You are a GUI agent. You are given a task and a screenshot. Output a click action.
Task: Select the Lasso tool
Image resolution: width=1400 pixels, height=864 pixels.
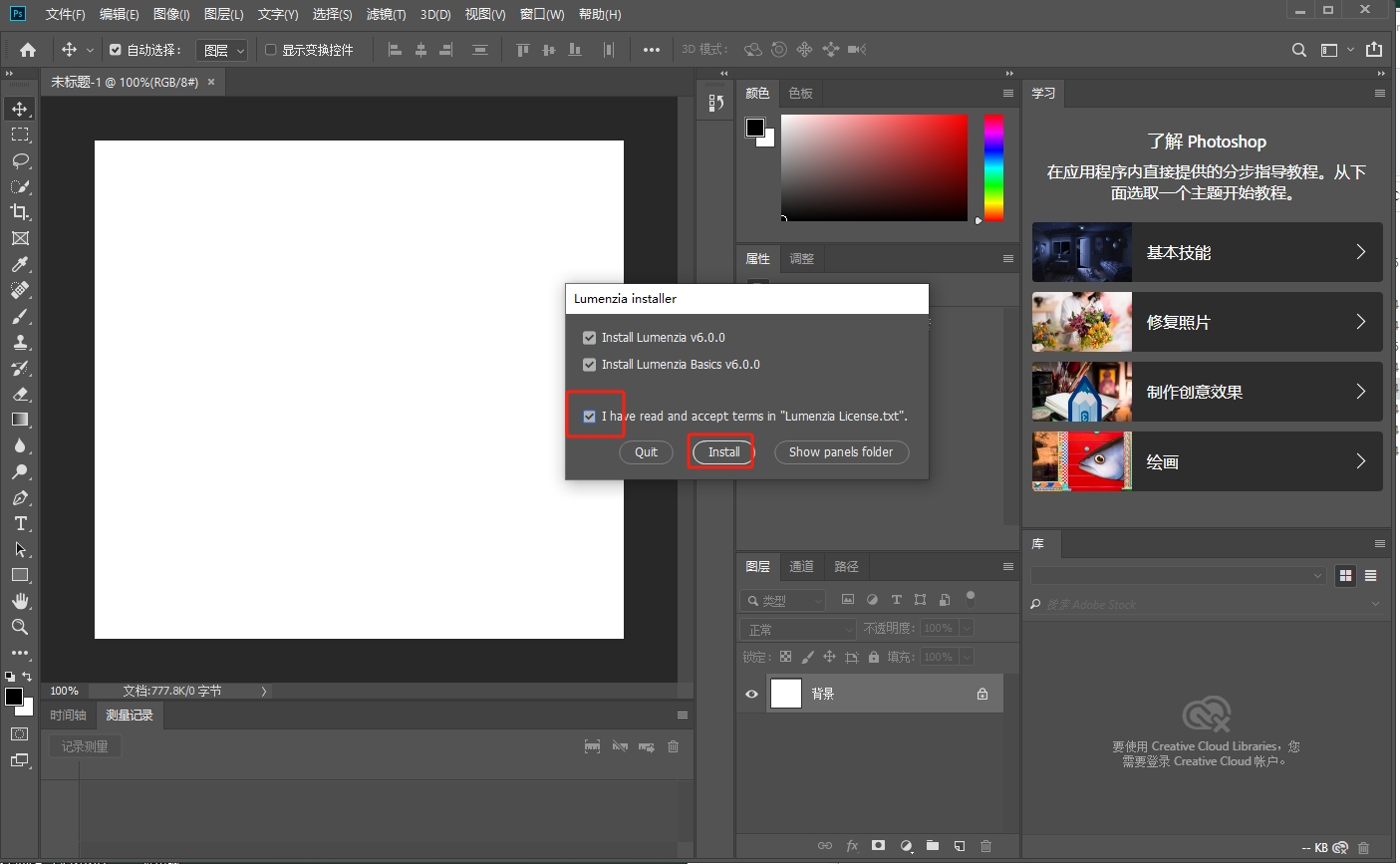point(20,160)
